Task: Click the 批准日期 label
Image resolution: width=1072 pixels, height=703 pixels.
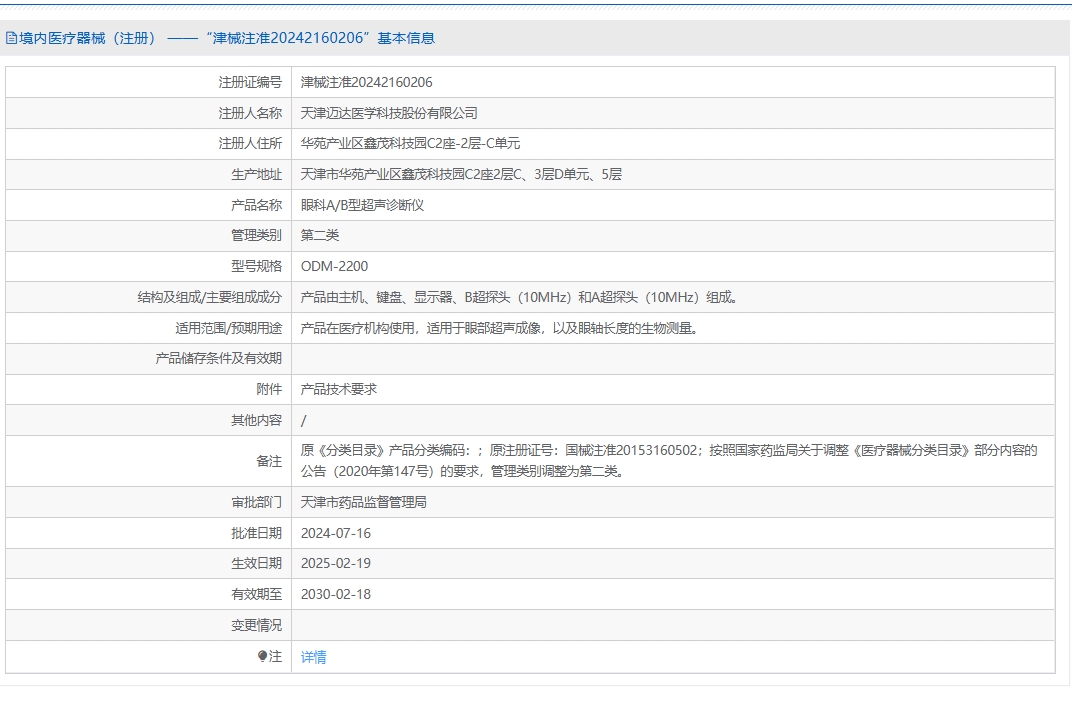Action: pyautogui.click(x=256, y=533)
